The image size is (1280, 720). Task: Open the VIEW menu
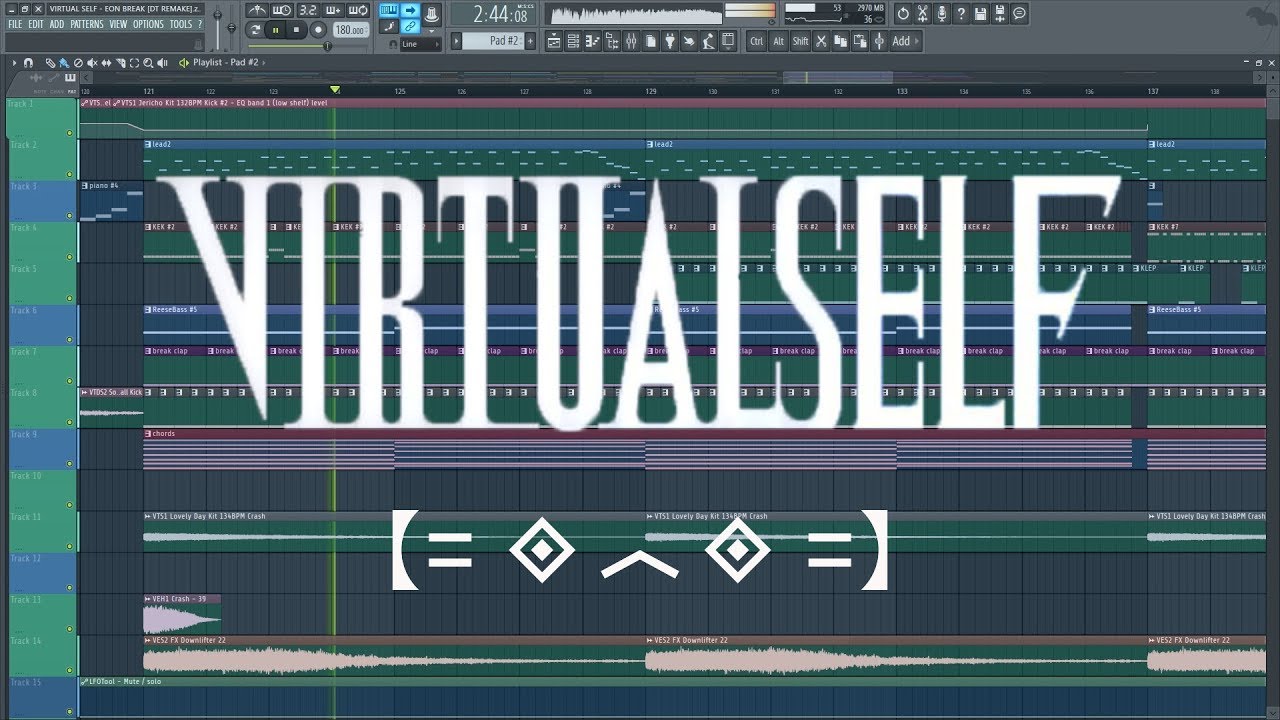pyautogui.click(x=118, y=24)
